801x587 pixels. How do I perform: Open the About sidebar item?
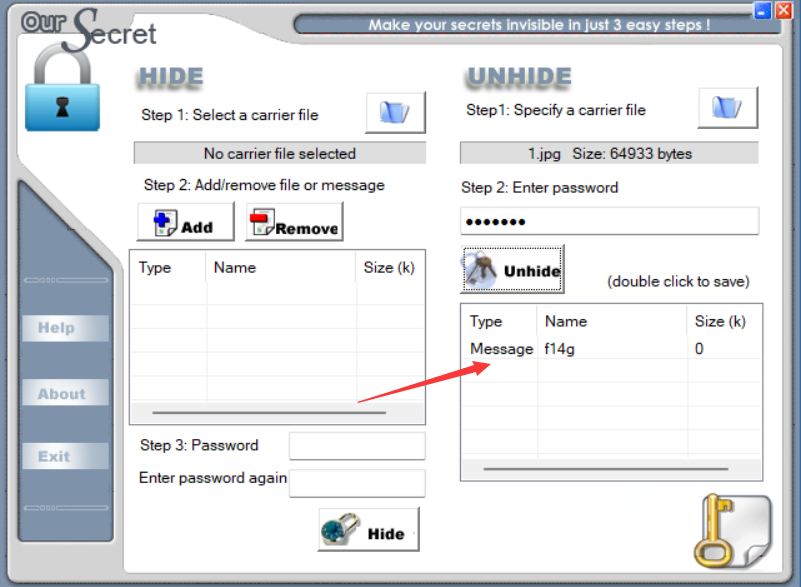coord(65,393)
